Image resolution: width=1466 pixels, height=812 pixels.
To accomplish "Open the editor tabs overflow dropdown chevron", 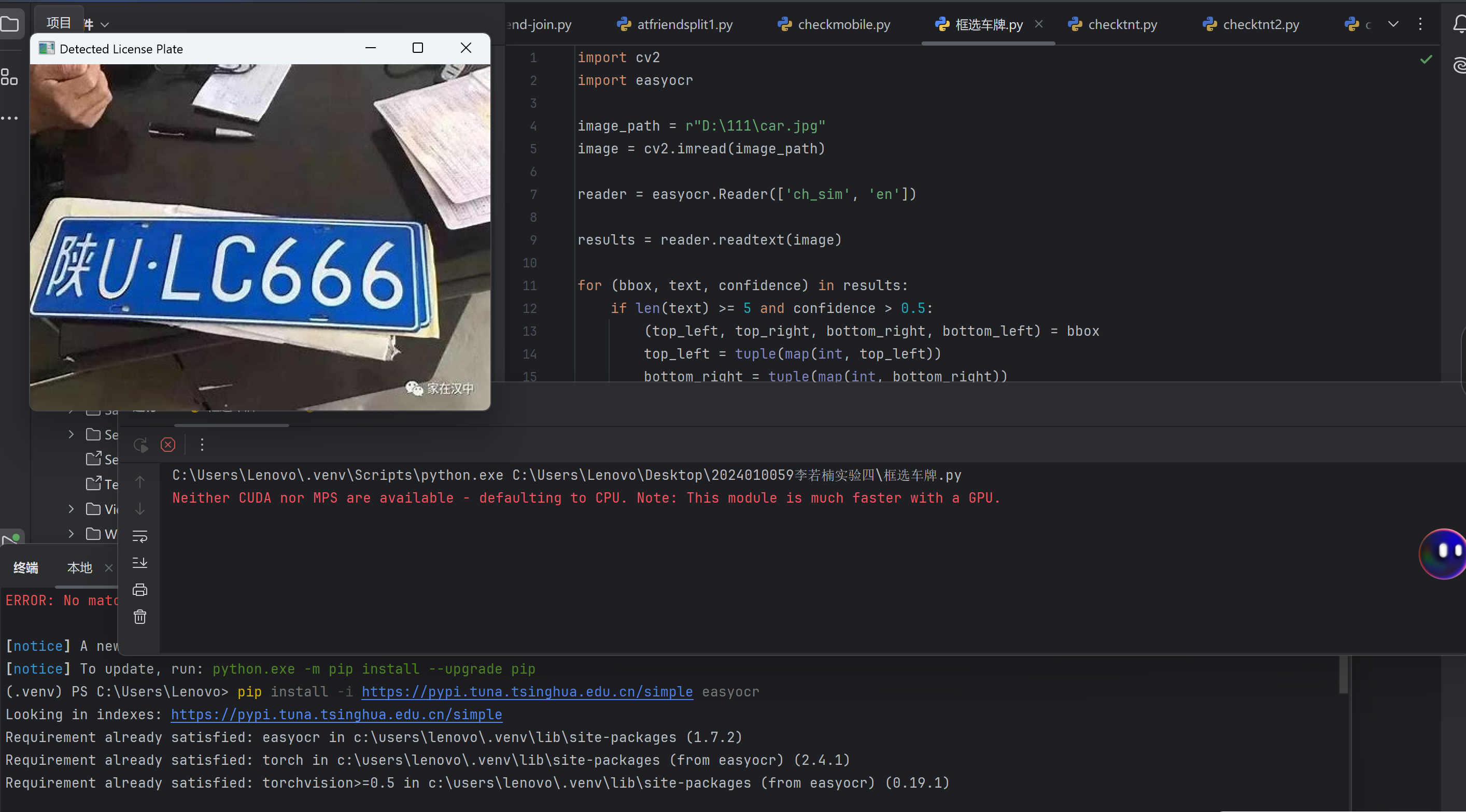I will coord(1392,24).
